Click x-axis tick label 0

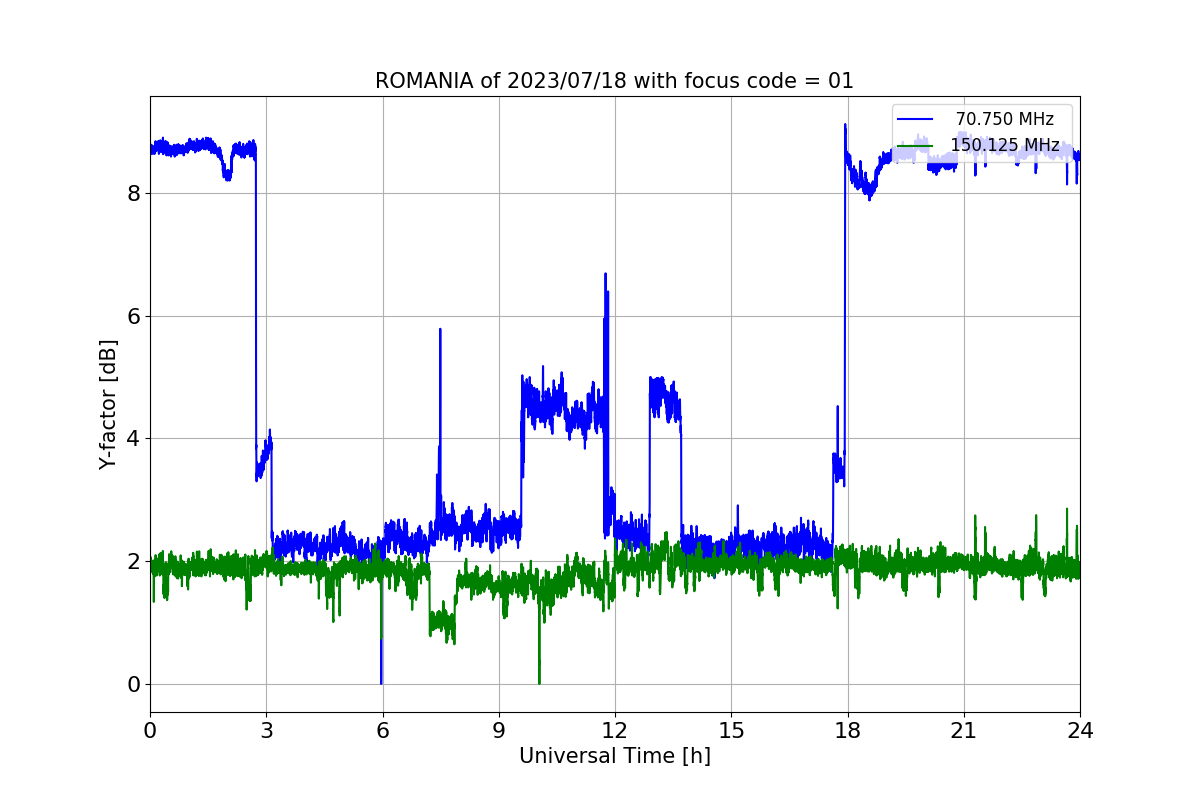click(x=150, y=731)
